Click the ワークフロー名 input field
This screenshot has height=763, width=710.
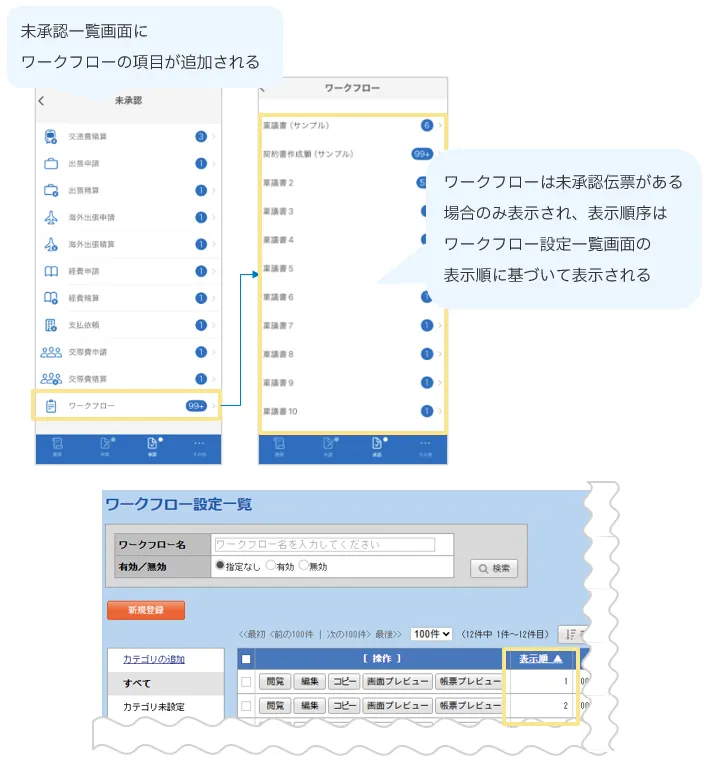[325, 545]
